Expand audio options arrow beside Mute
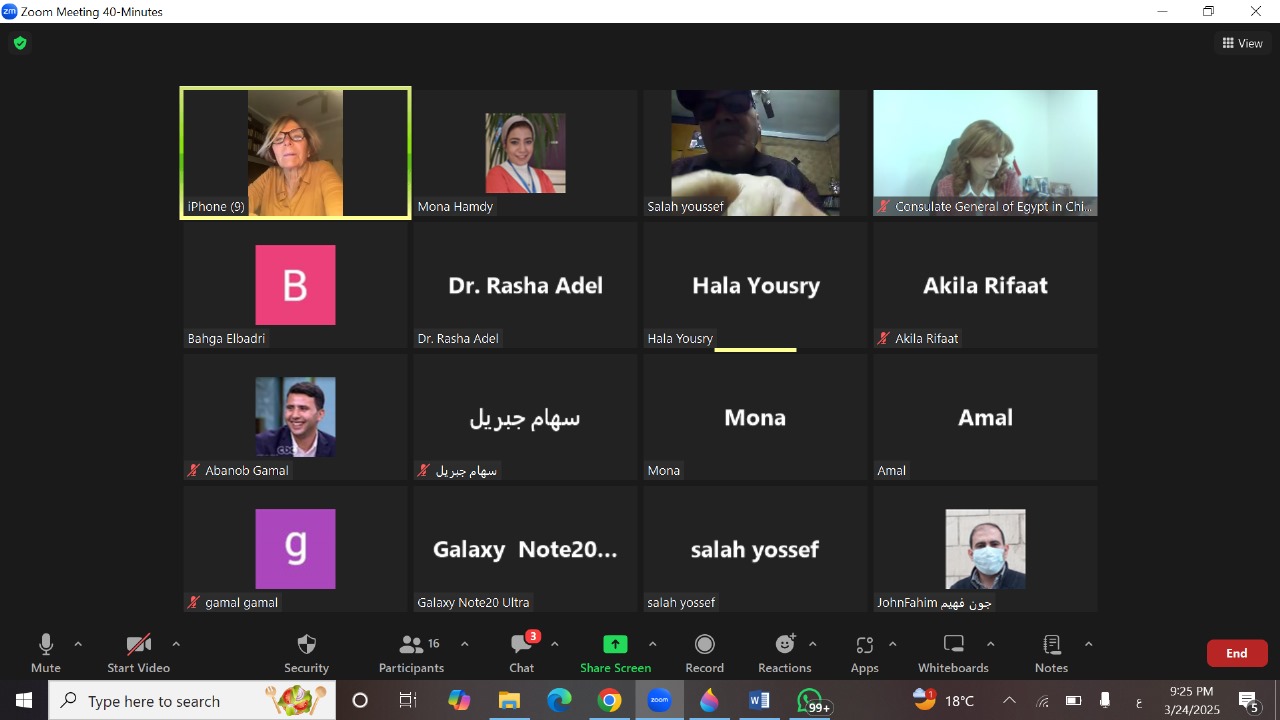The image size is (1280, 720). coord(78,644)
